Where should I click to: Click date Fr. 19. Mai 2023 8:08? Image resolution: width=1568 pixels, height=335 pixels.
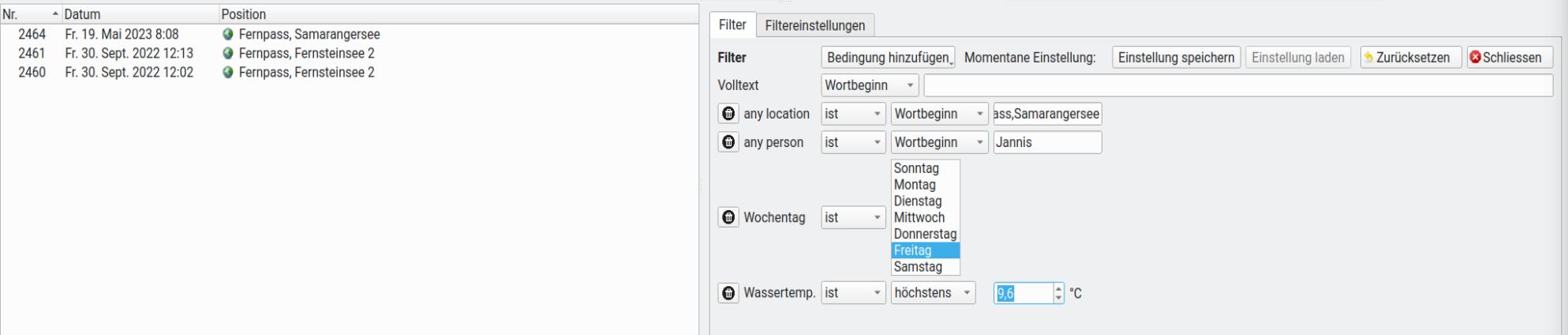122,35
